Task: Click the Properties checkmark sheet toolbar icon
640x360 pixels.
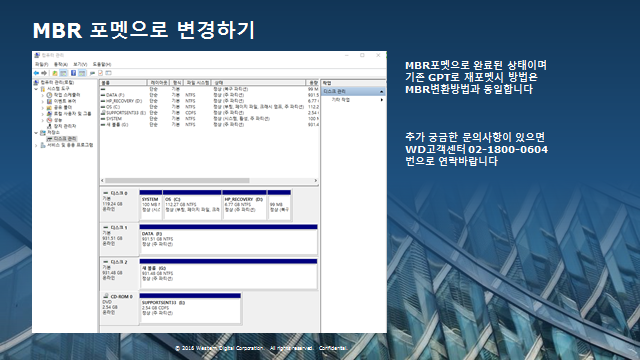Action: [100, 73]
